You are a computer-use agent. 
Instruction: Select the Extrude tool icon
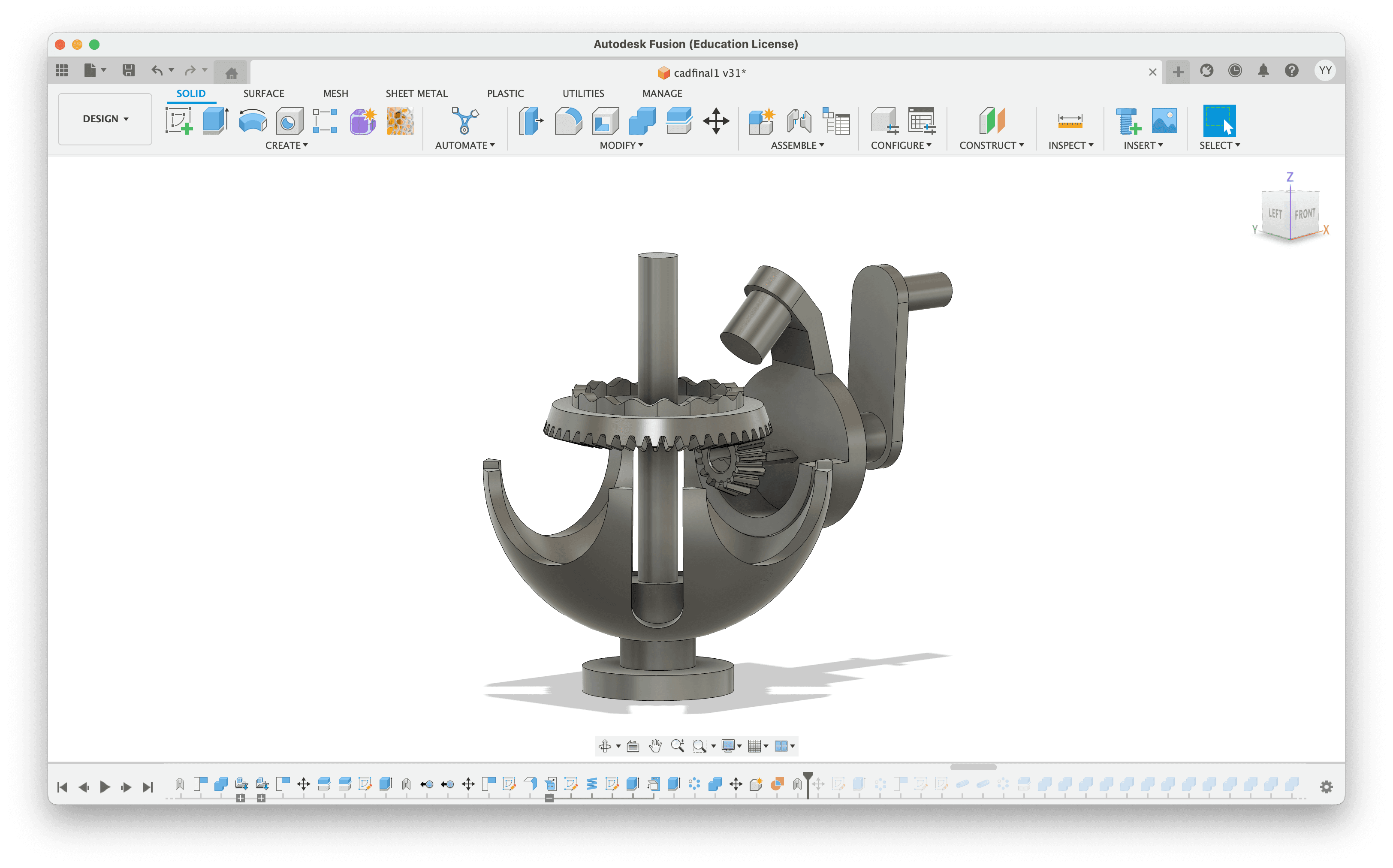tap(215, 121)
